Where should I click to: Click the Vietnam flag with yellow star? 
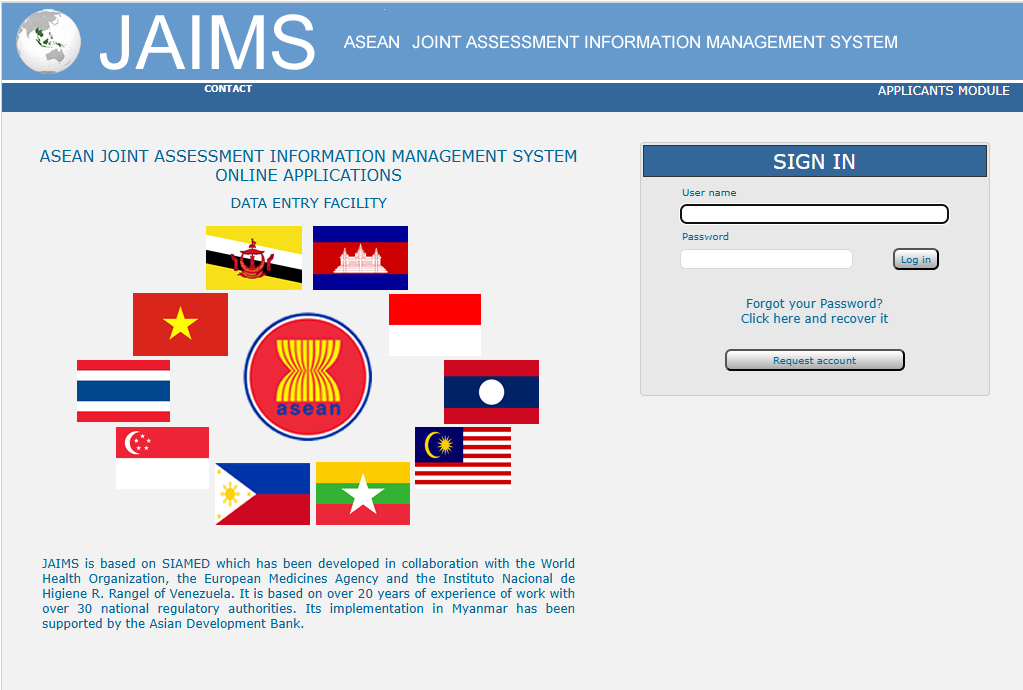[x=180, y=324]
